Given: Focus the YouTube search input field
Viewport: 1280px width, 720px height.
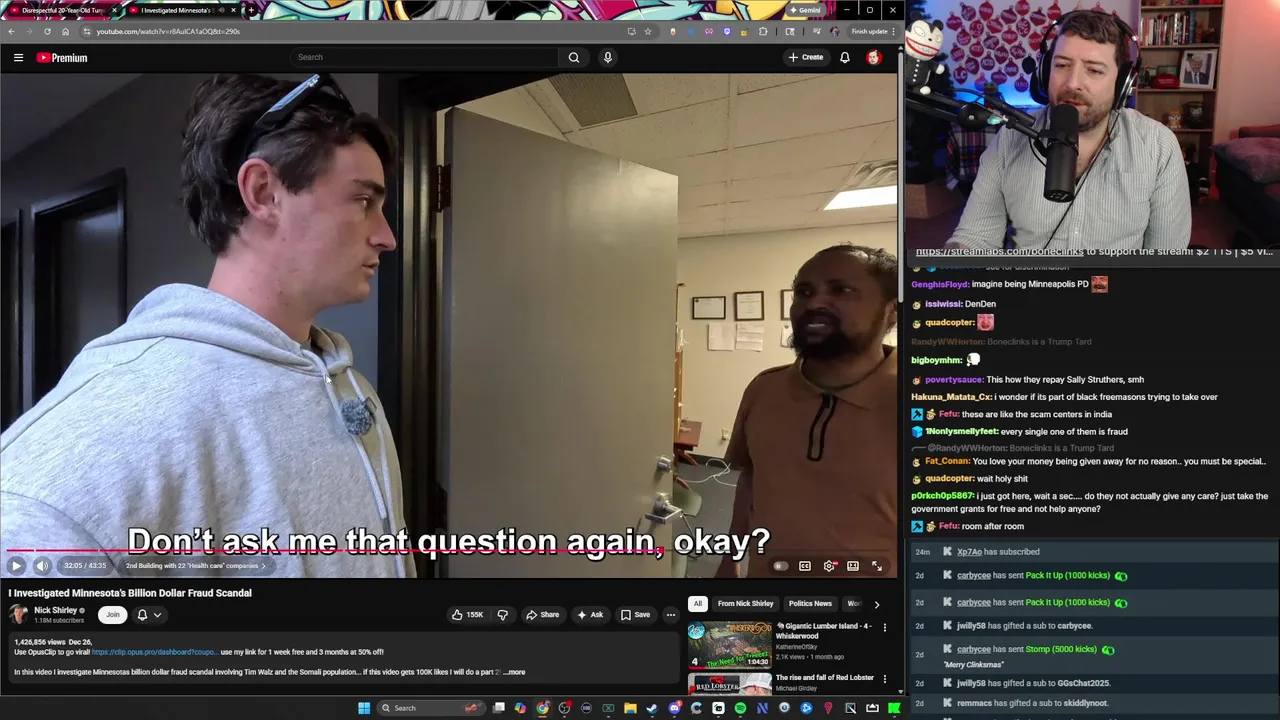Looking at the screenshot, I should (x=425, y=57).
